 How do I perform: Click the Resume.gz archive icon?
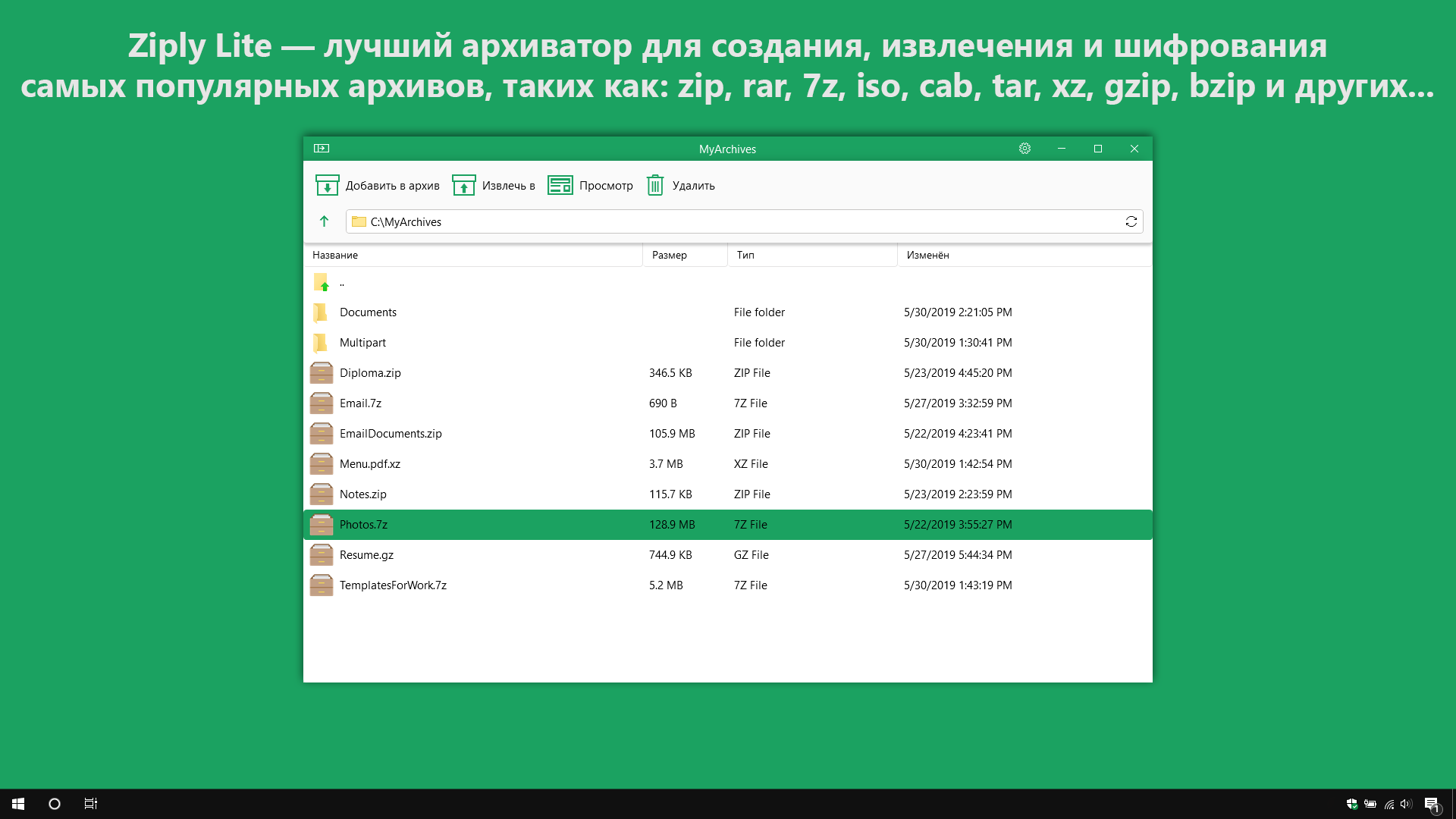[x=322, y=555]
